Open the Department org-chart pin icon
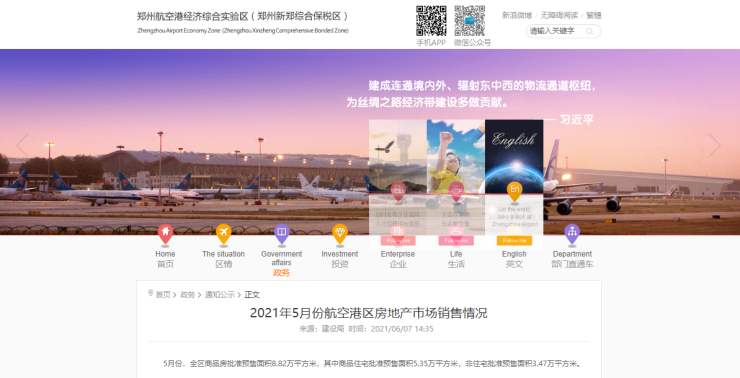The height and width of the screenshot is (378, 740). tap(572, 234)
